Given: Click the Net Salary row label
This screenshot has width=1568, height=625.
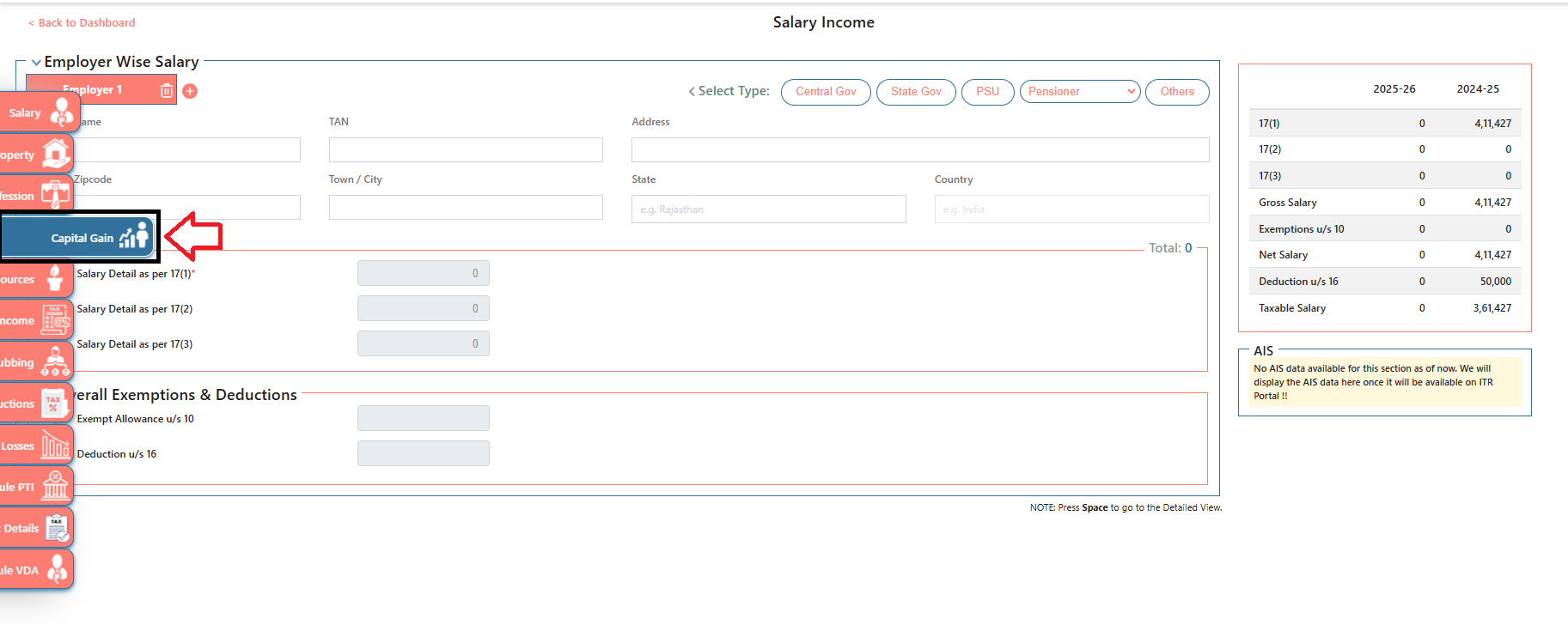Looking at the screenshot, I should pyautogui.click(x=1283, y=255).
